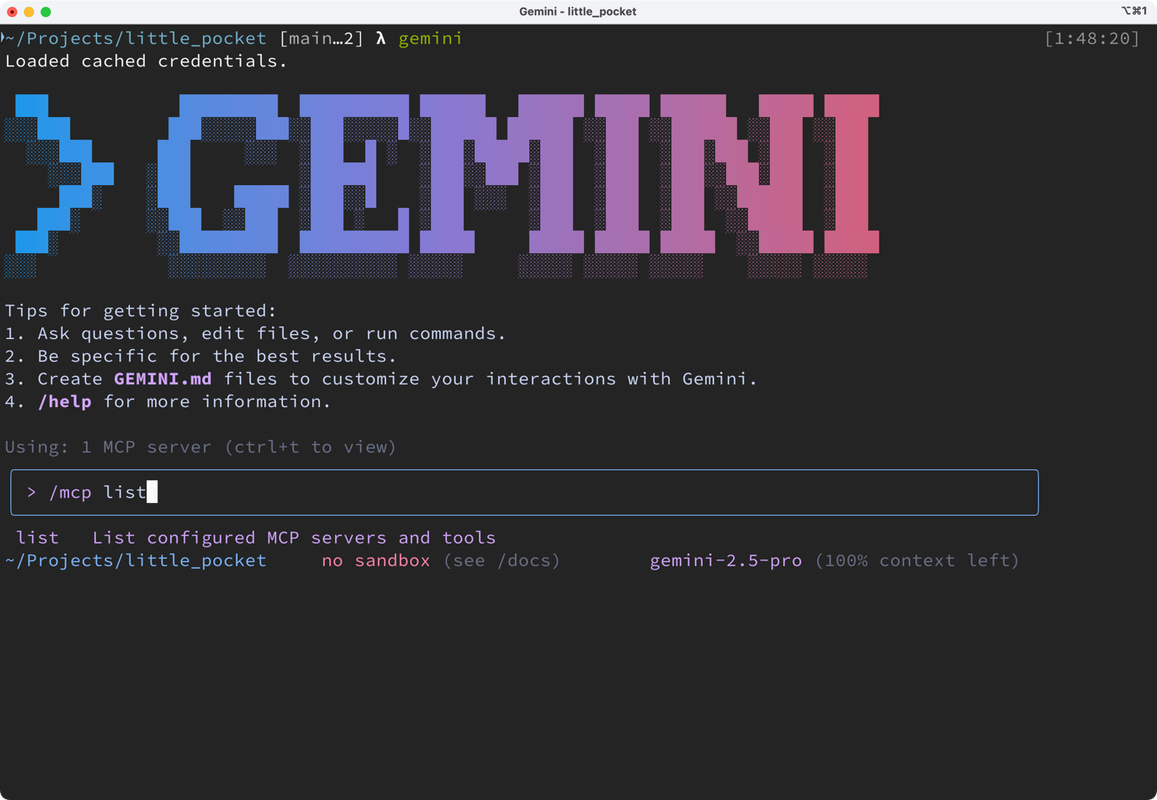Click the 'gemini' command in shell prompt
Viewport: 1157px width, 800px height.
coord(430,38)
